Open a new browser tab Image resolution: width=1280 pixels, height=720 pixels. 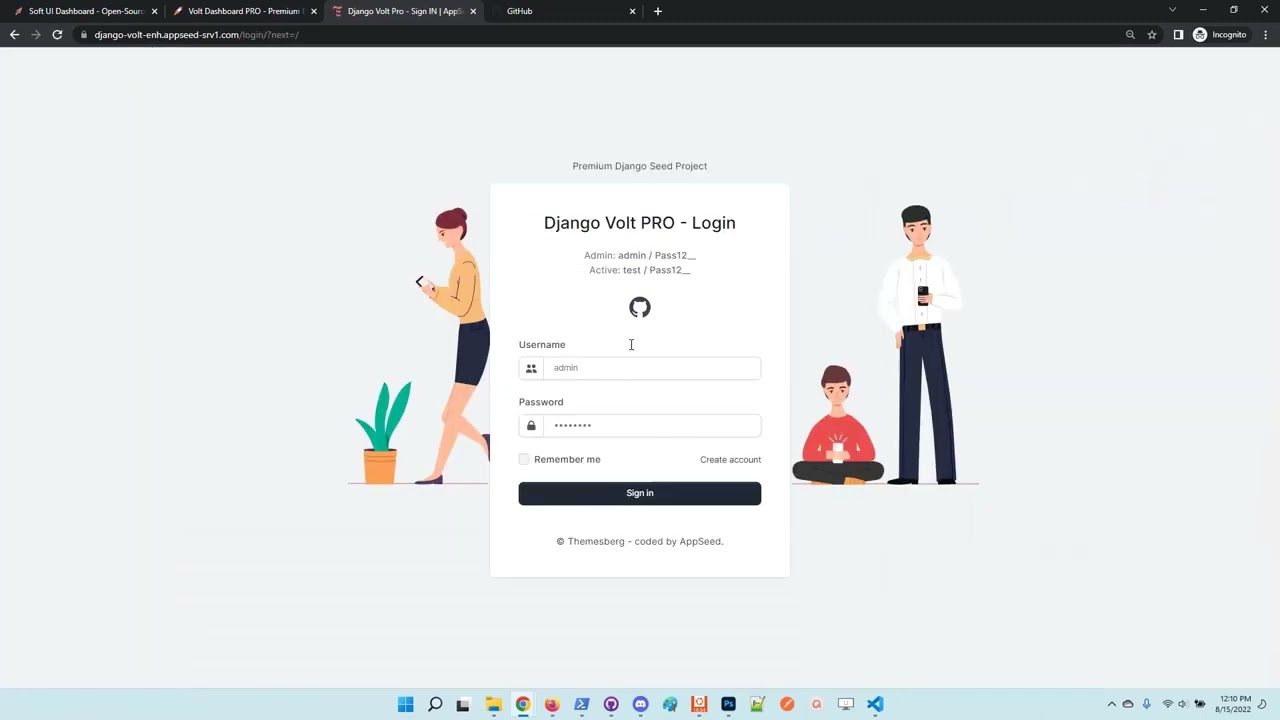point(657,11)
